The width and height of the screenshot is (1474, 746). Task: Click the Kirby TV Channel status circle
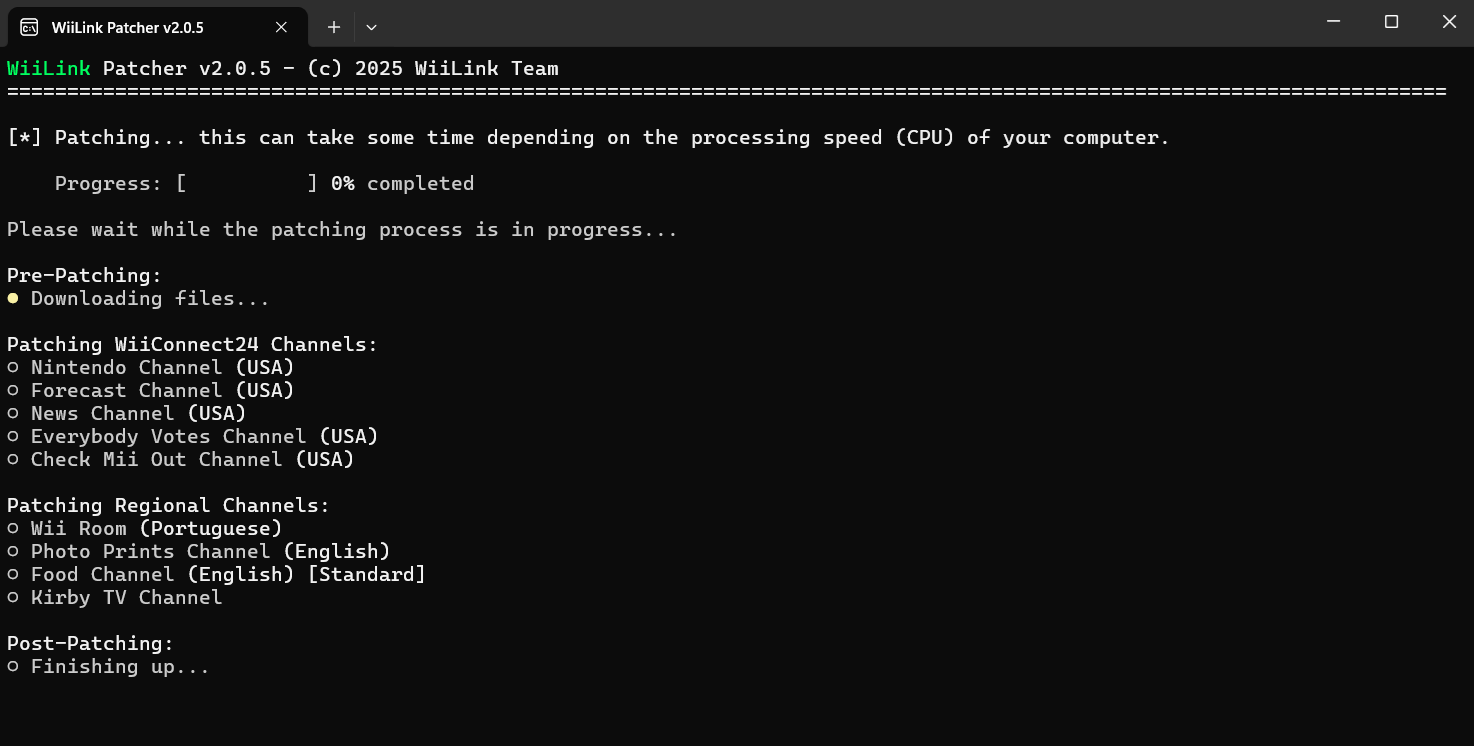13,598
